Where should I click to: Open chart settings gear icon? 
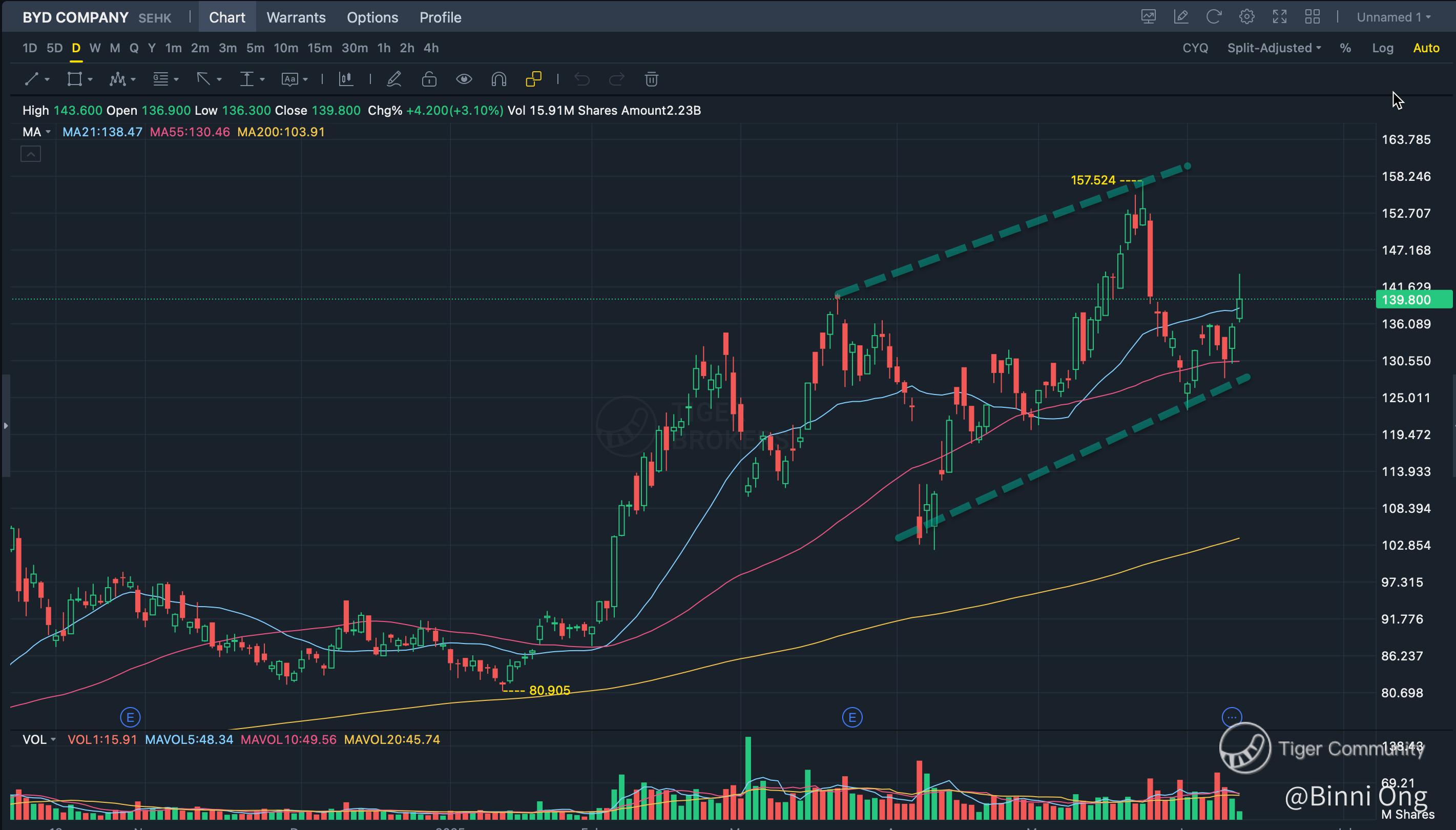coord(1246,17)
